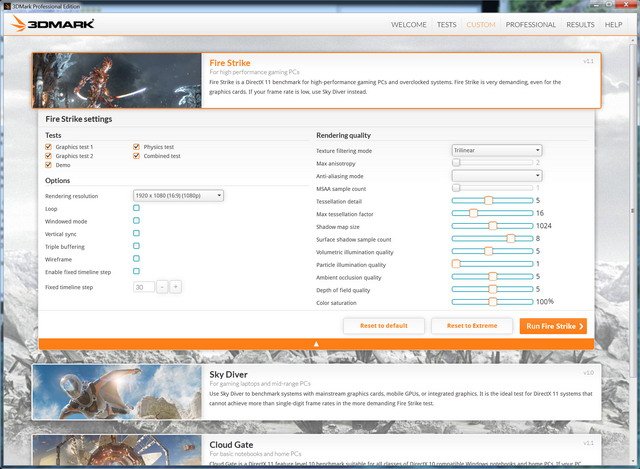This screenshot has height=469, width=640.
Task: Toggle the Physics test checkbox
Action: click(x=136, y=147)
